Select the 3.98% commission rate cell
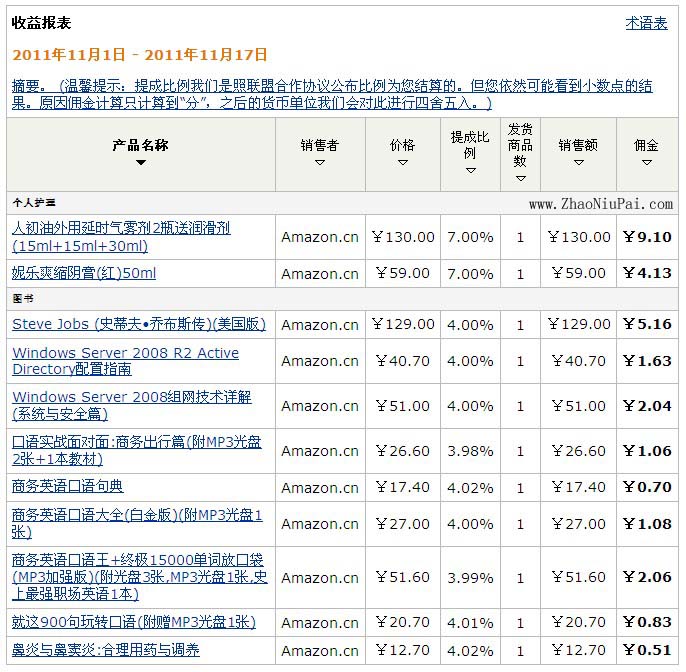 click(470, 451)
